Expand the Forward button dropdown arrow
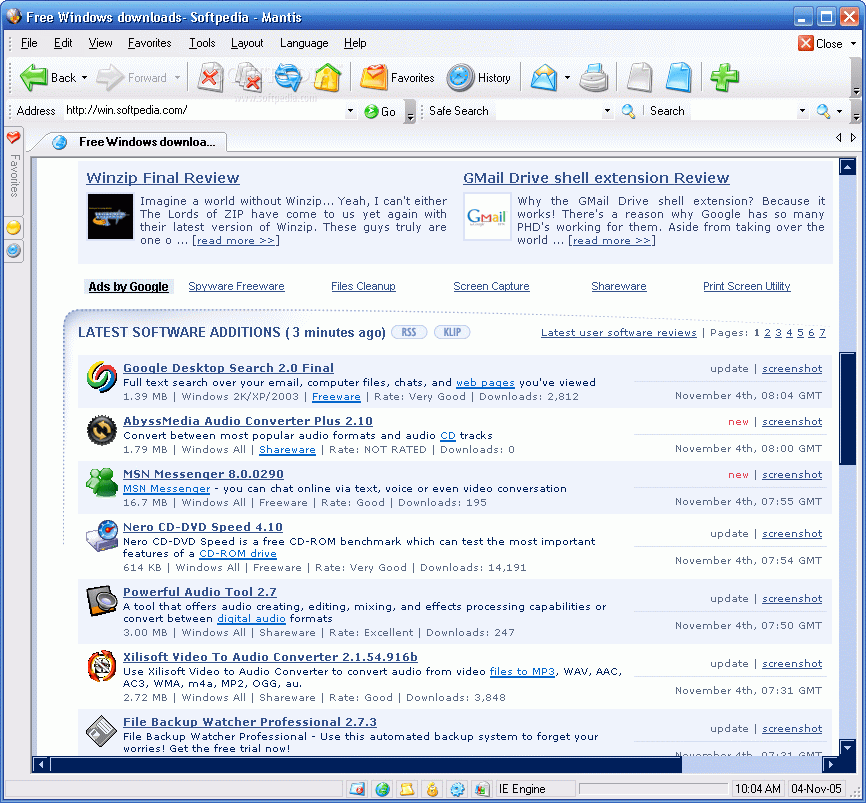Image resolution: width=866 pixels, height=803 pixels. point(177,78)
